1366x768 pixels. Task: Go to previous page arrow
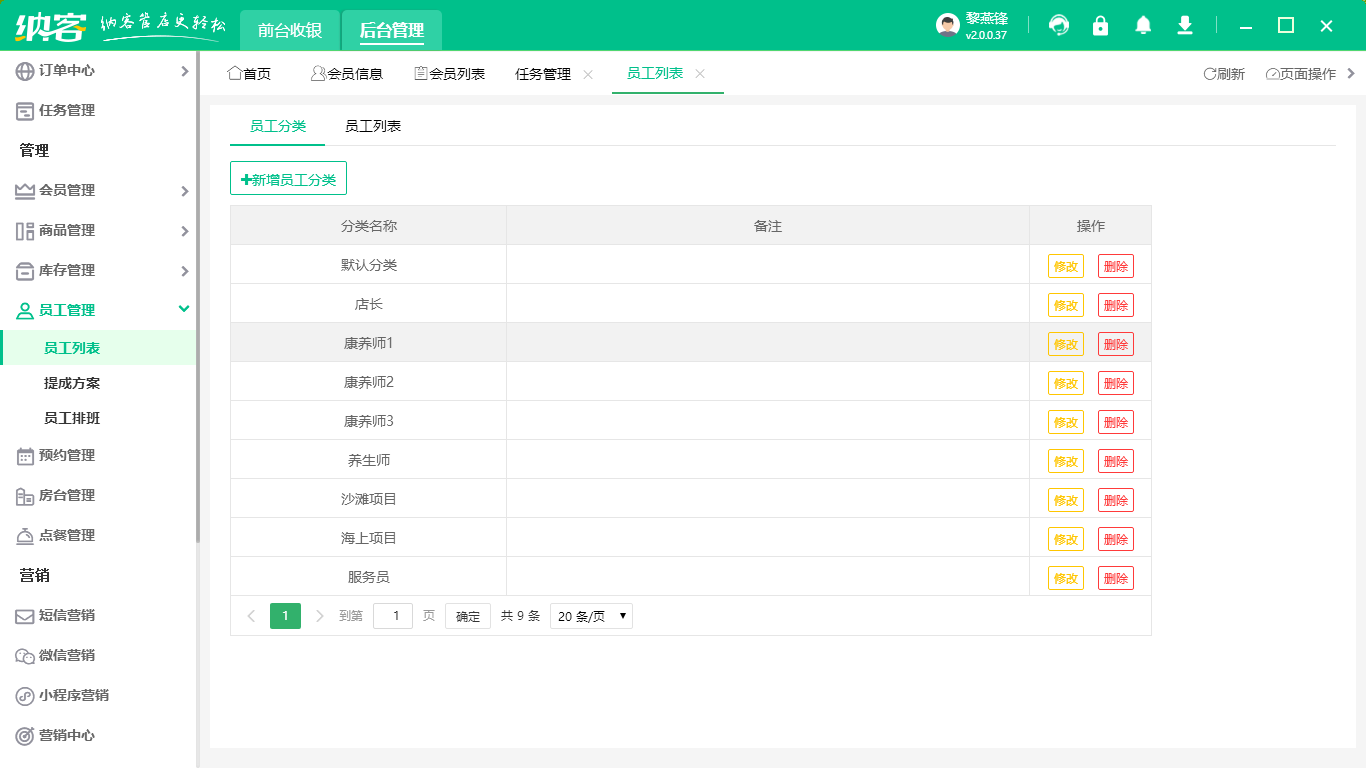click(x=251, y=616)
